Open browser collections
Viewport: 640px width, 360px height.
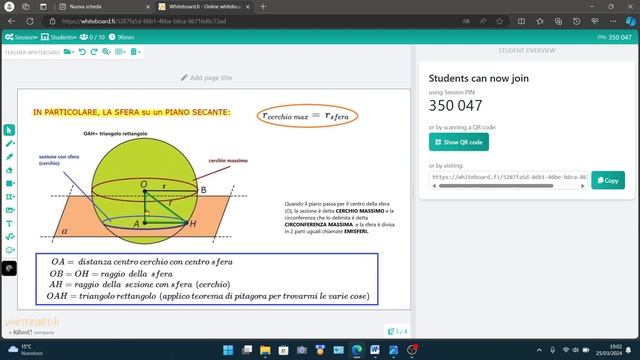point(558,21)
